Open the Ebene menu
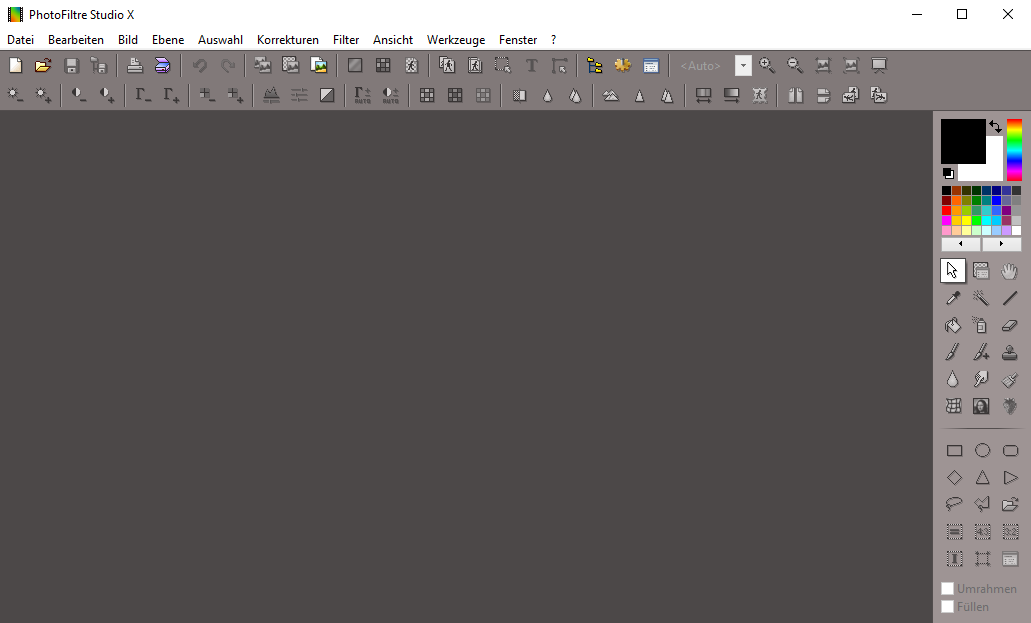The height and width of the screenshot is (623, 1031). point(168,39)
